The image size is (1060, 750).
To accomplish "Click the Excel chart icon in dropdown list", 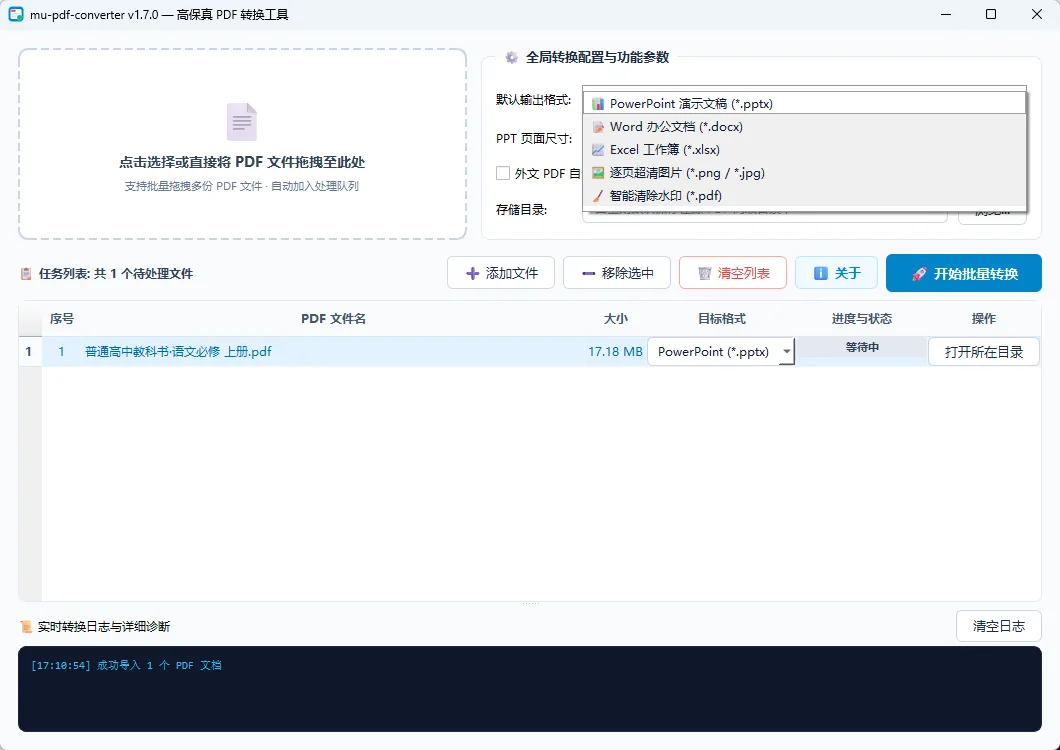I will pyautogui.click(x=598, y=150).
